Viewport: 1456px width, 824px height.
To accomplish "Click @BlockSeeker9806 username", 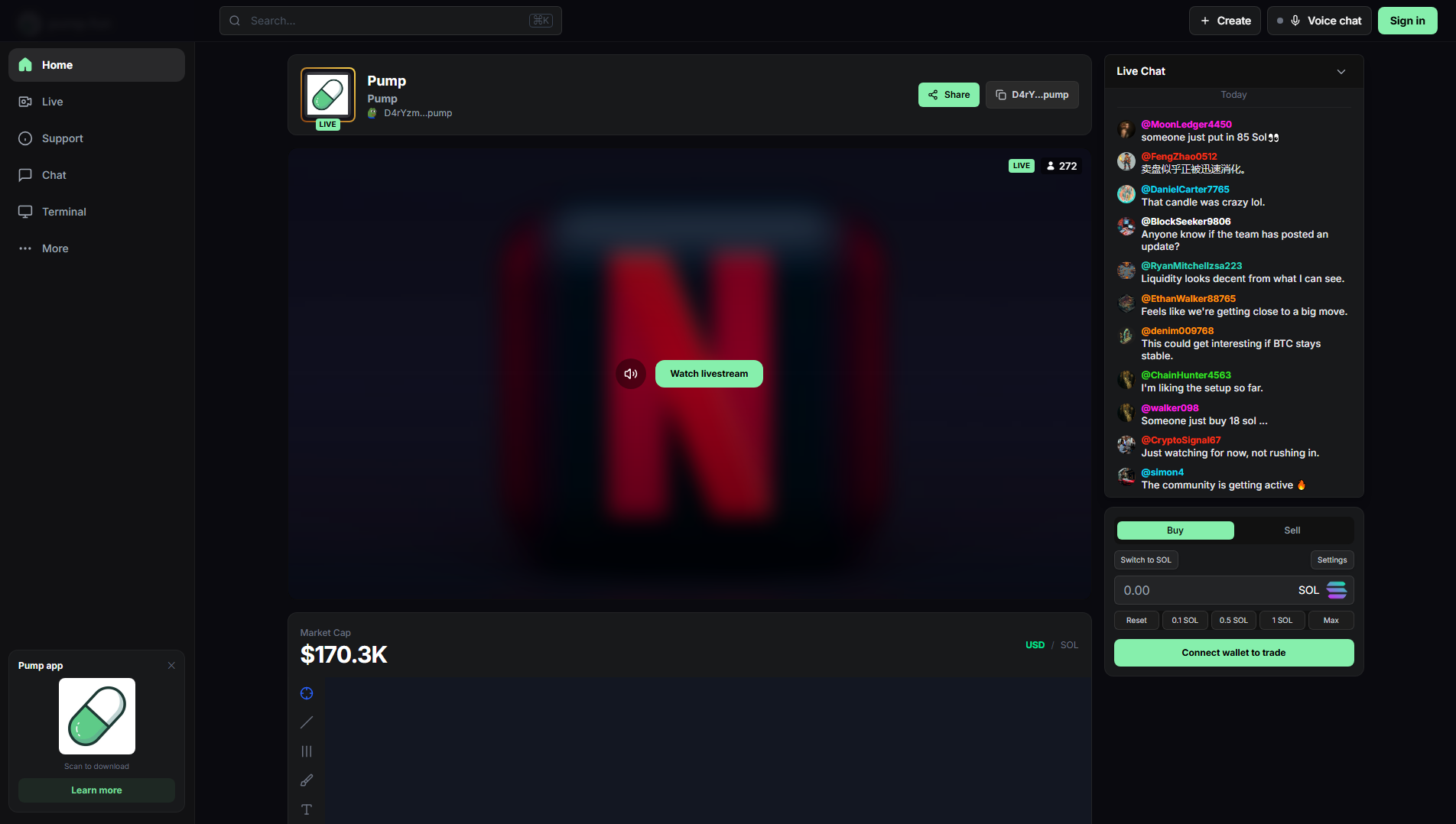I will click(x=1185, y=222).
